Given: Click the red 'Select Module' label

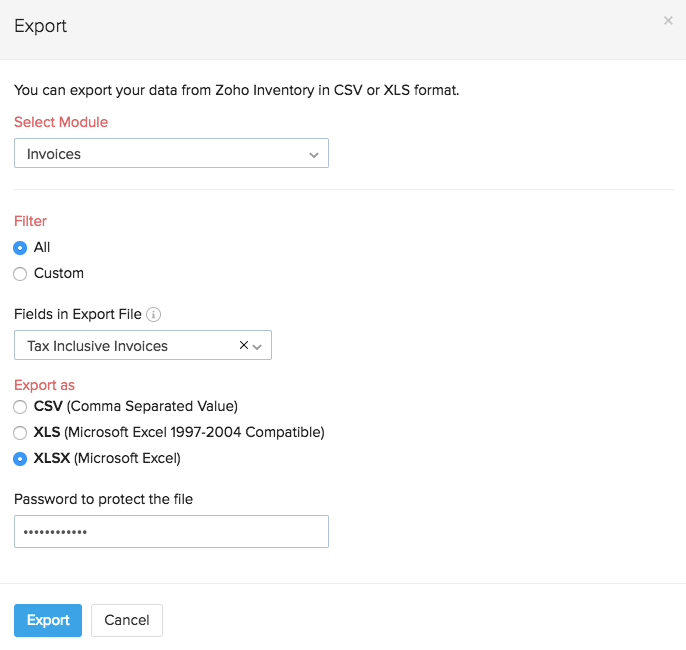Looking at the screenshot, I should [61, 122].
